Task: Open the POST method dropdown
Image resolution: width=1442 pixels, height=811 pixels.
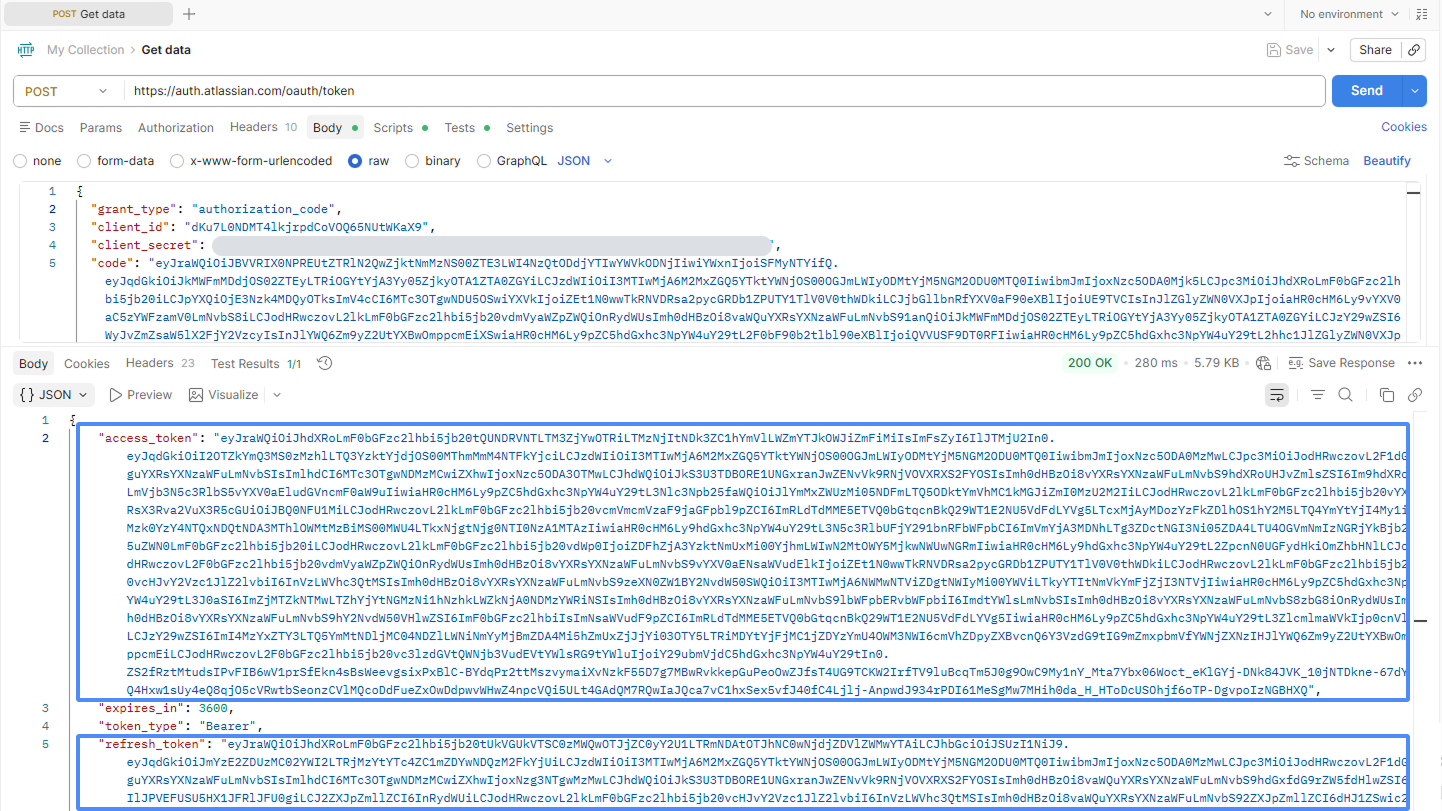Action: point(66,91)
